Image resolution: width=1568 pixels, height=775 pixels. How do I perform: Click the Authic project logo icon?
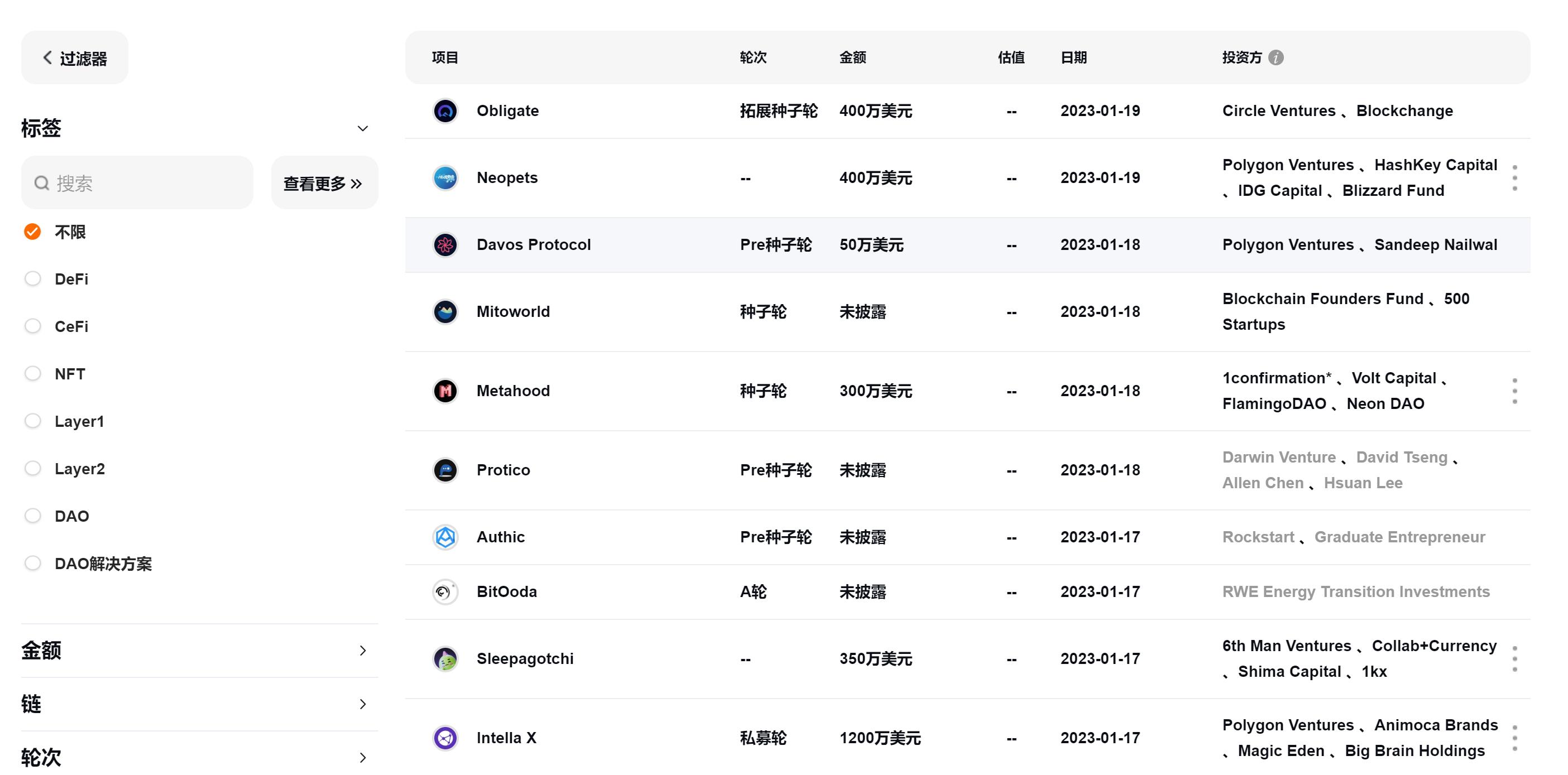445,537
